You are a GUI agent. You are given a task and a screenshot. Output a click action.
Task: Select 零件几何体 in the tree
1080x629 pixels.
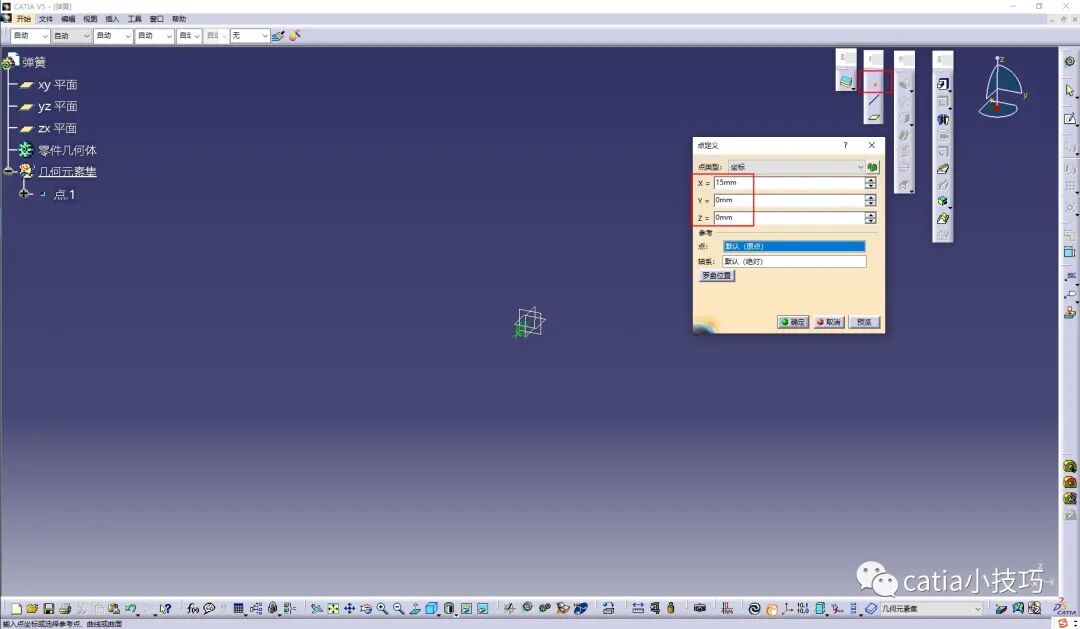(67, 149)
